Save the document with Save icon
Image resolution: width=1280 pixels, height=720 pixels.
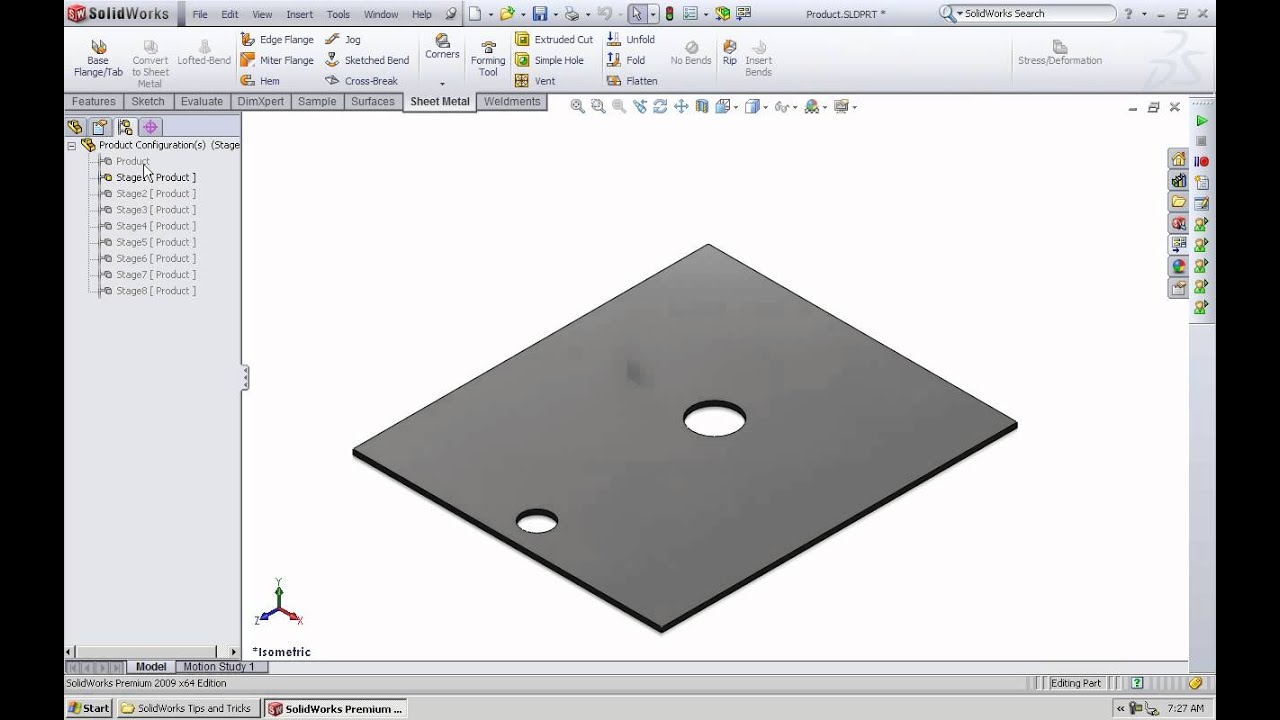pos(540,14)
